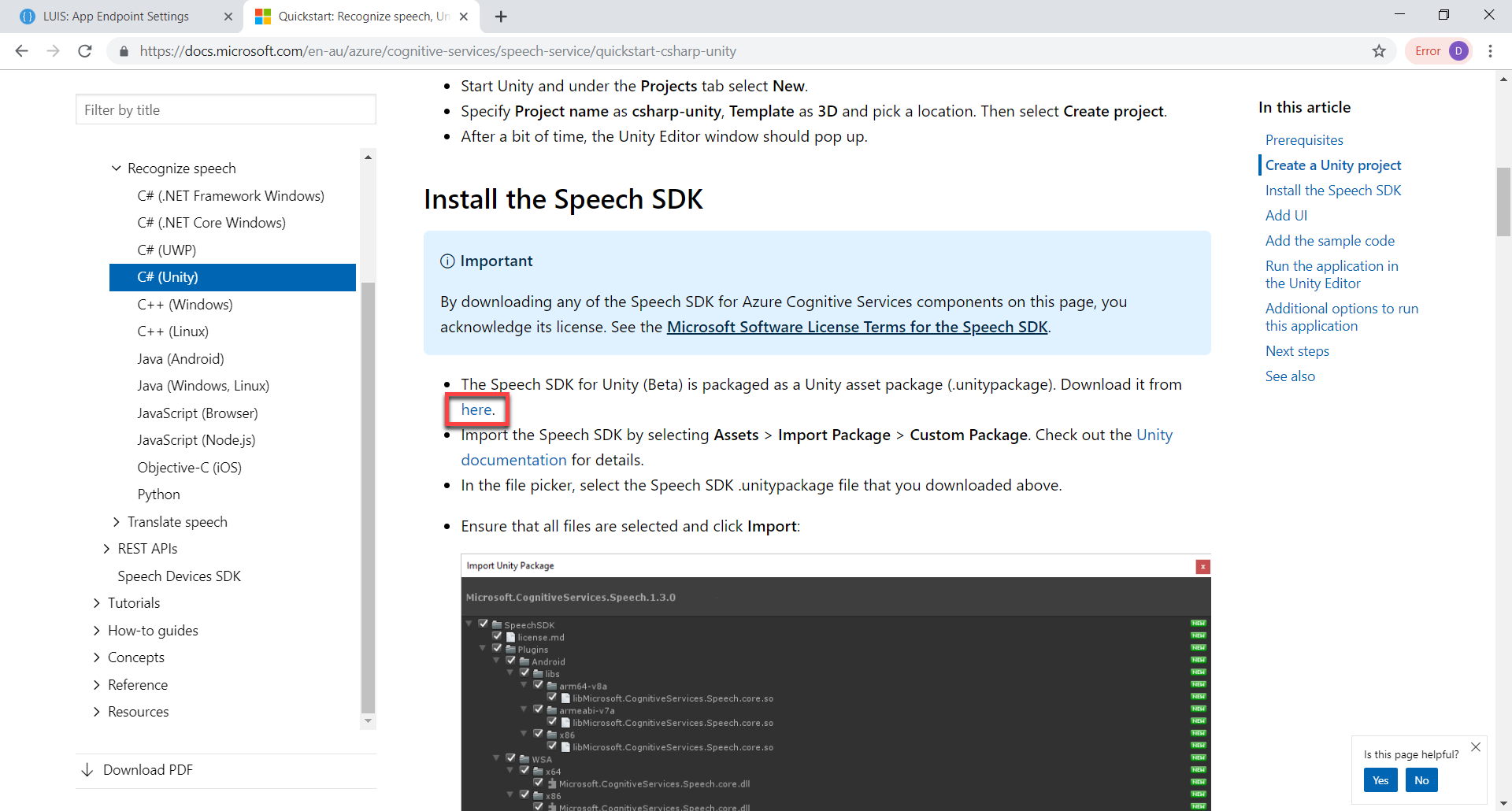Jump to Prerequisites section
Image resolution: width=1512 pixels, height=811 pixels.
click(1304, 140)
